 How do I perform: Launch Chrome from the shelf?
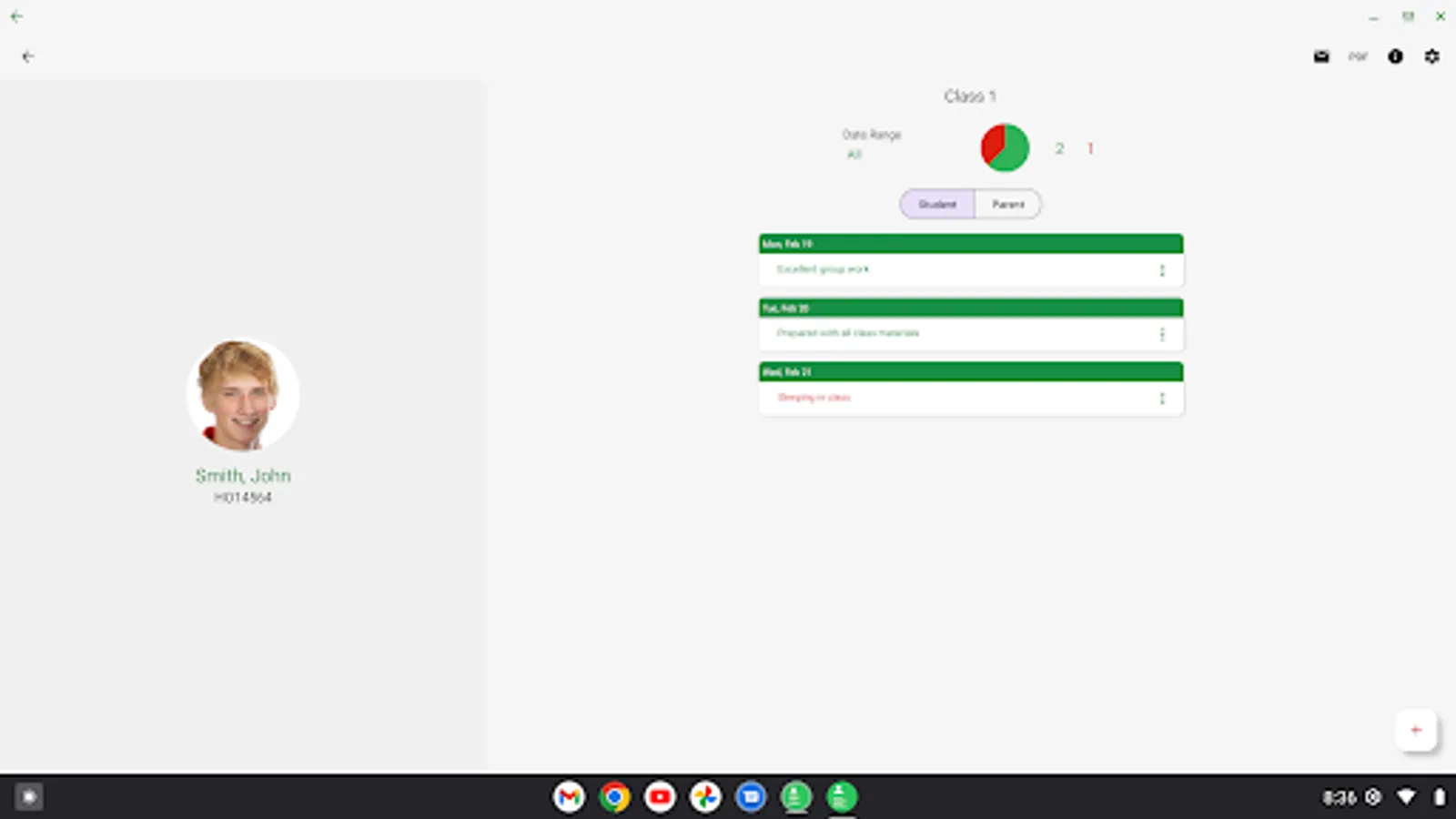coord(615,796)
